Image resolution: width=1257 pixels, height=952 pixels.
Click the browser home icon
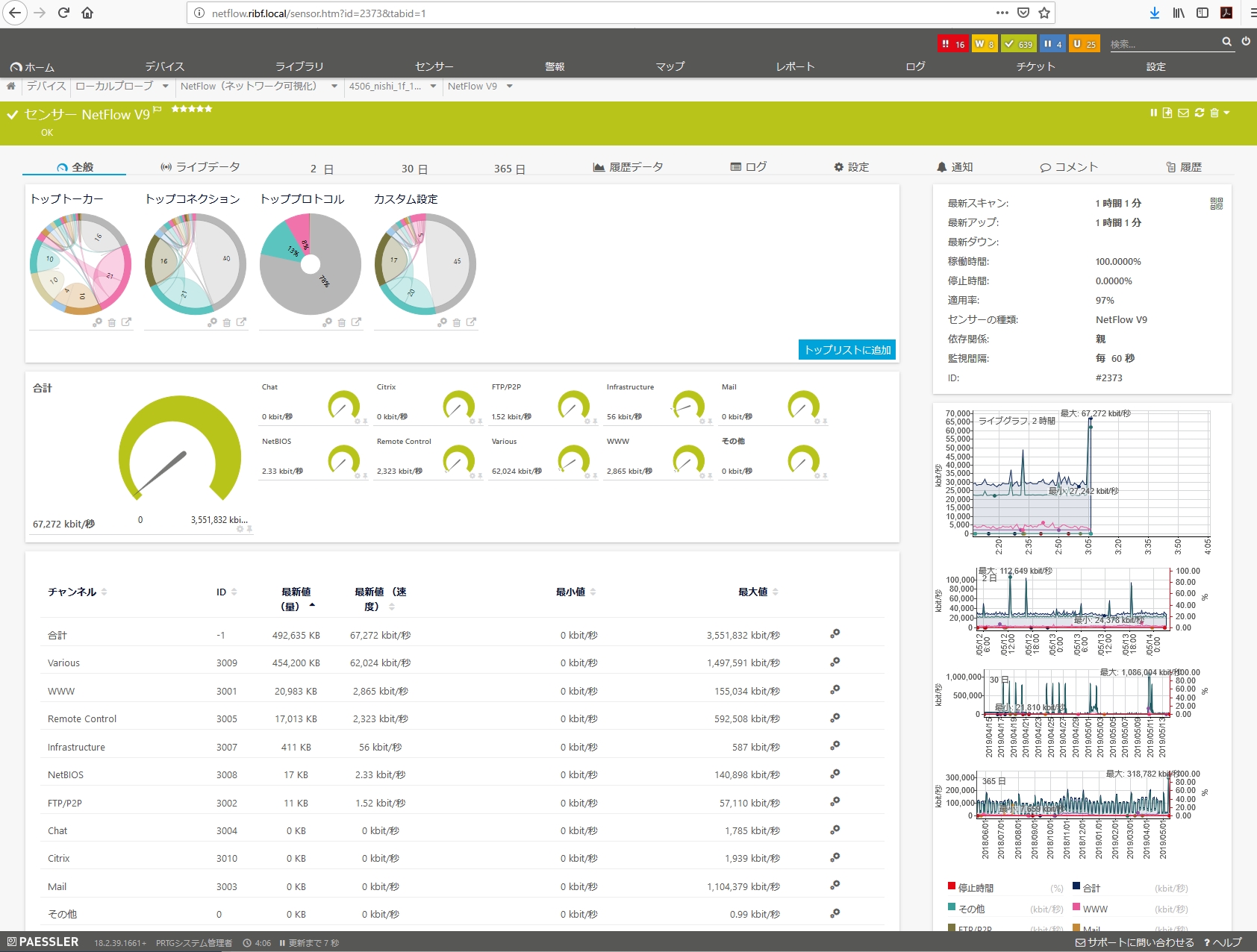[x=87, y=13]
